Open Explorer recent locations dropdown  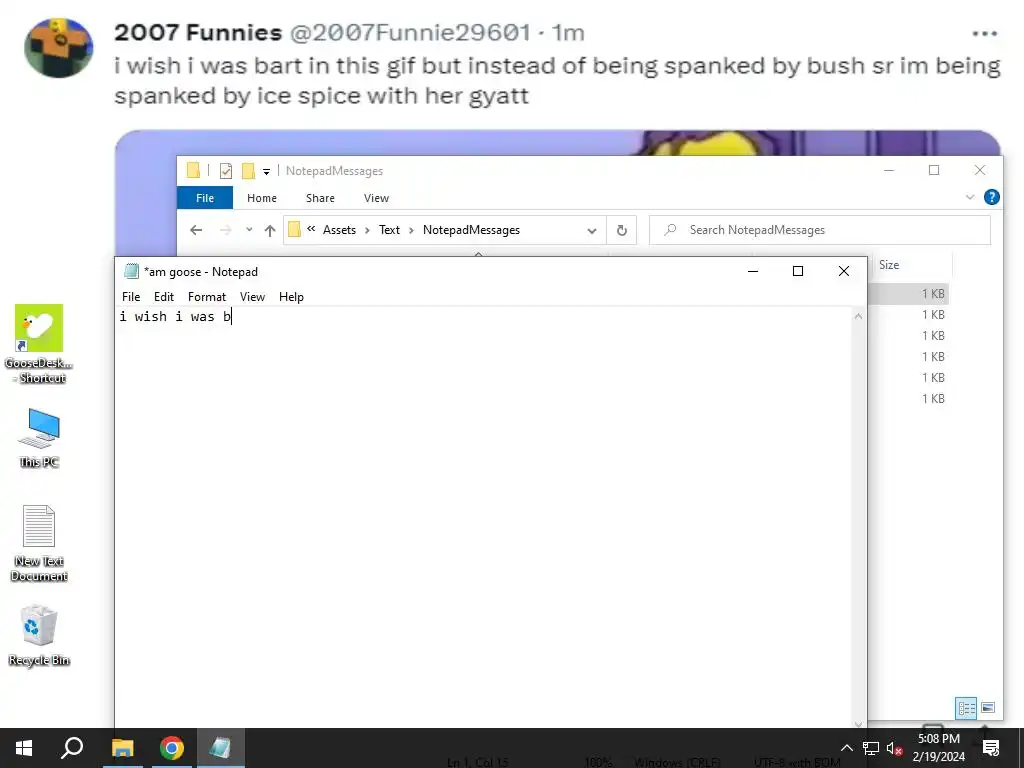pyautogui.click(x=249, y=230)
